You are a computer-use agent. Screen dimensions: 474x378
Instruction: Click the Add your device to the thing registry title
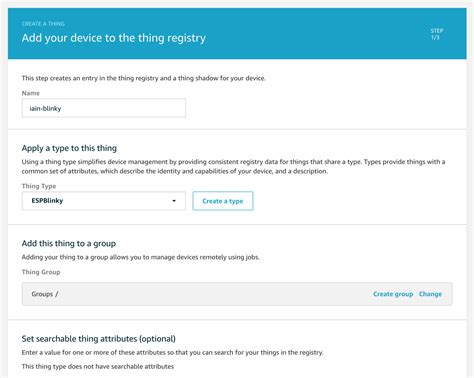pyautogui.click(x=114, y=38)
